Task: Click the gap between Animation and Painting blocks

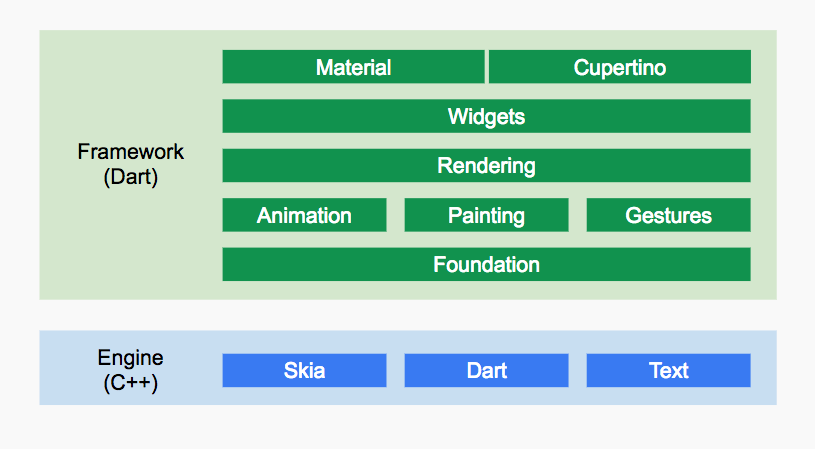Action: tap(395, 215)
